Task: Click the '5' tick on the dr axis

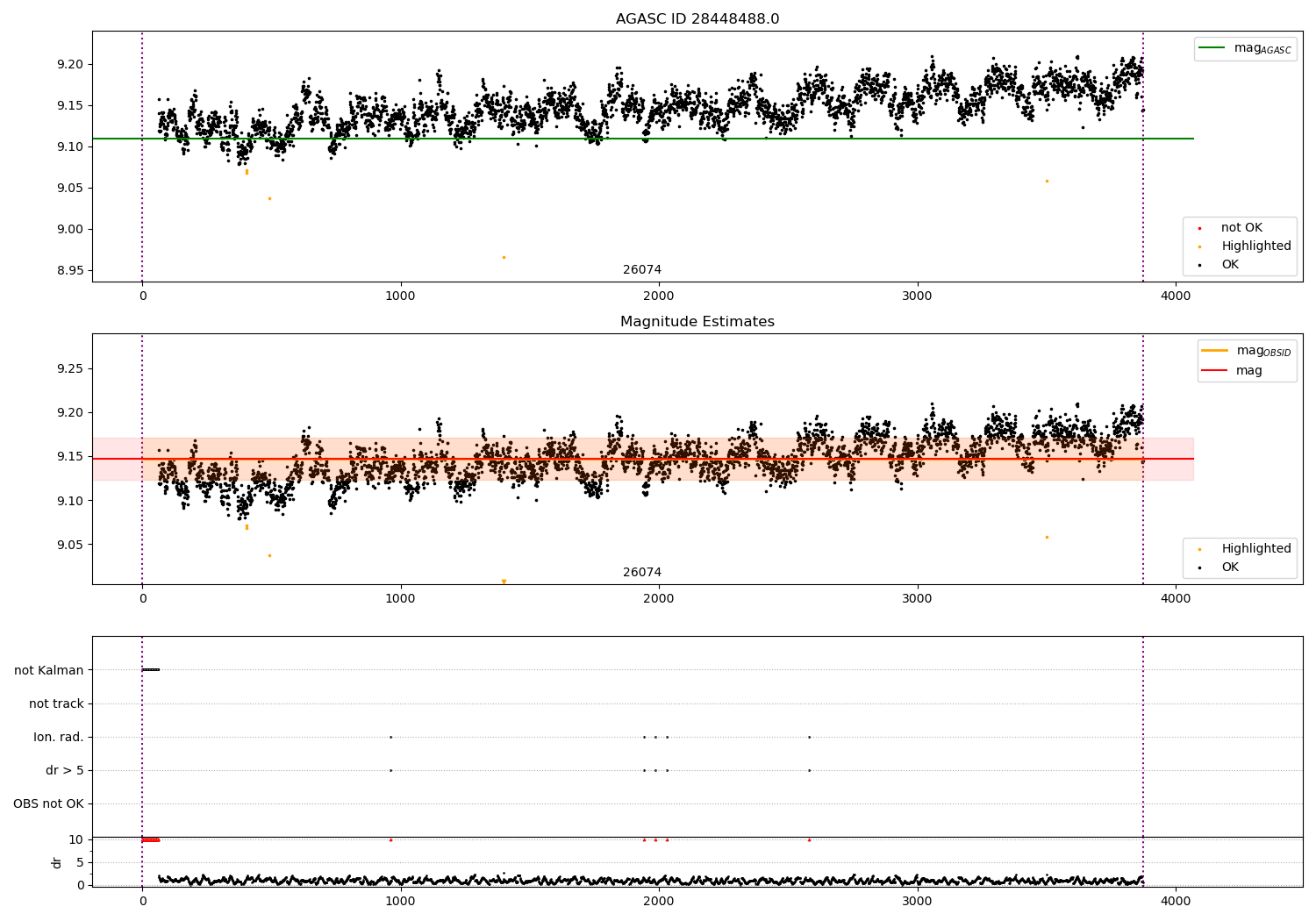Action: [x=80, y=862]
